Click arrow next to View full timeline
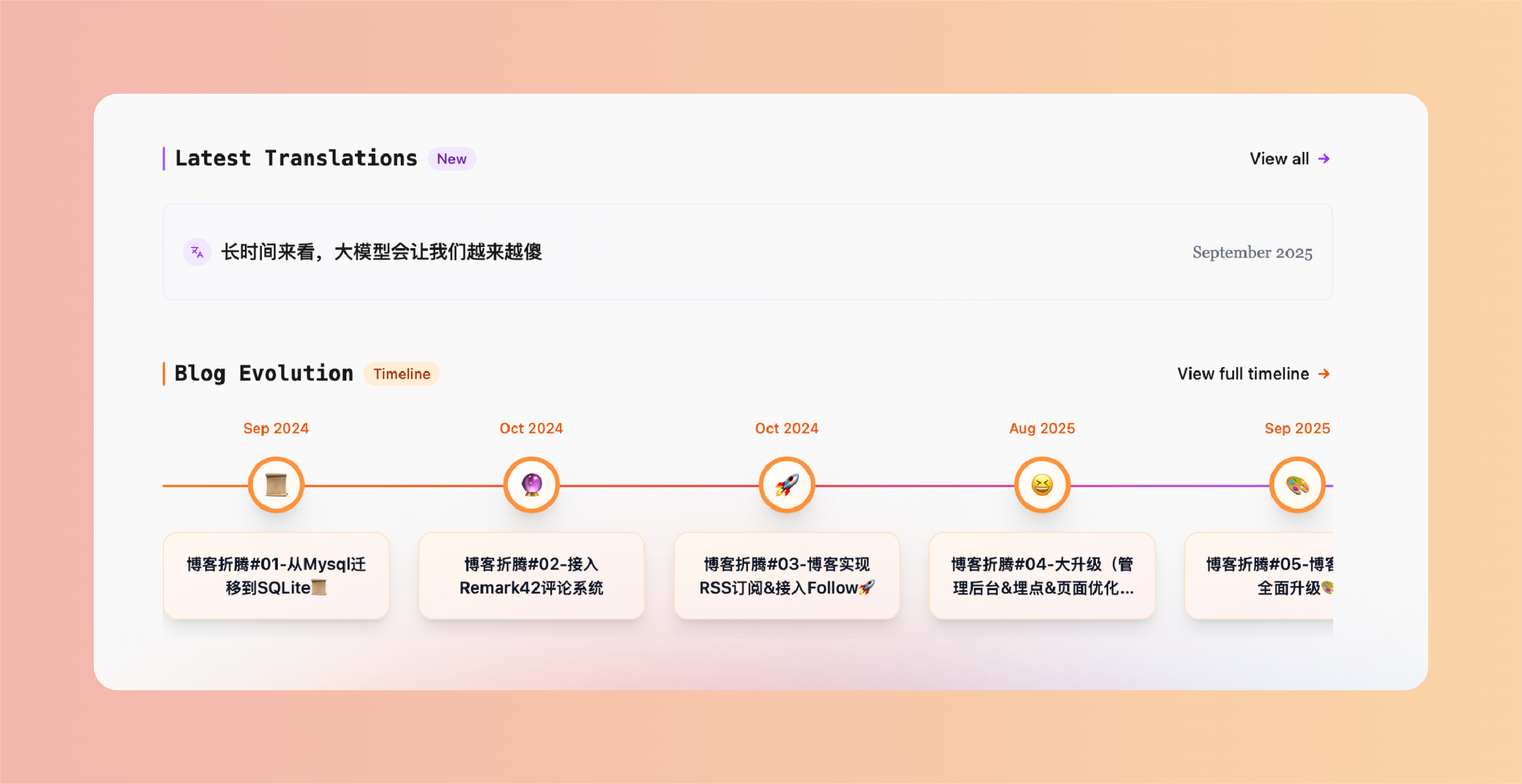 coord(1324,373)
